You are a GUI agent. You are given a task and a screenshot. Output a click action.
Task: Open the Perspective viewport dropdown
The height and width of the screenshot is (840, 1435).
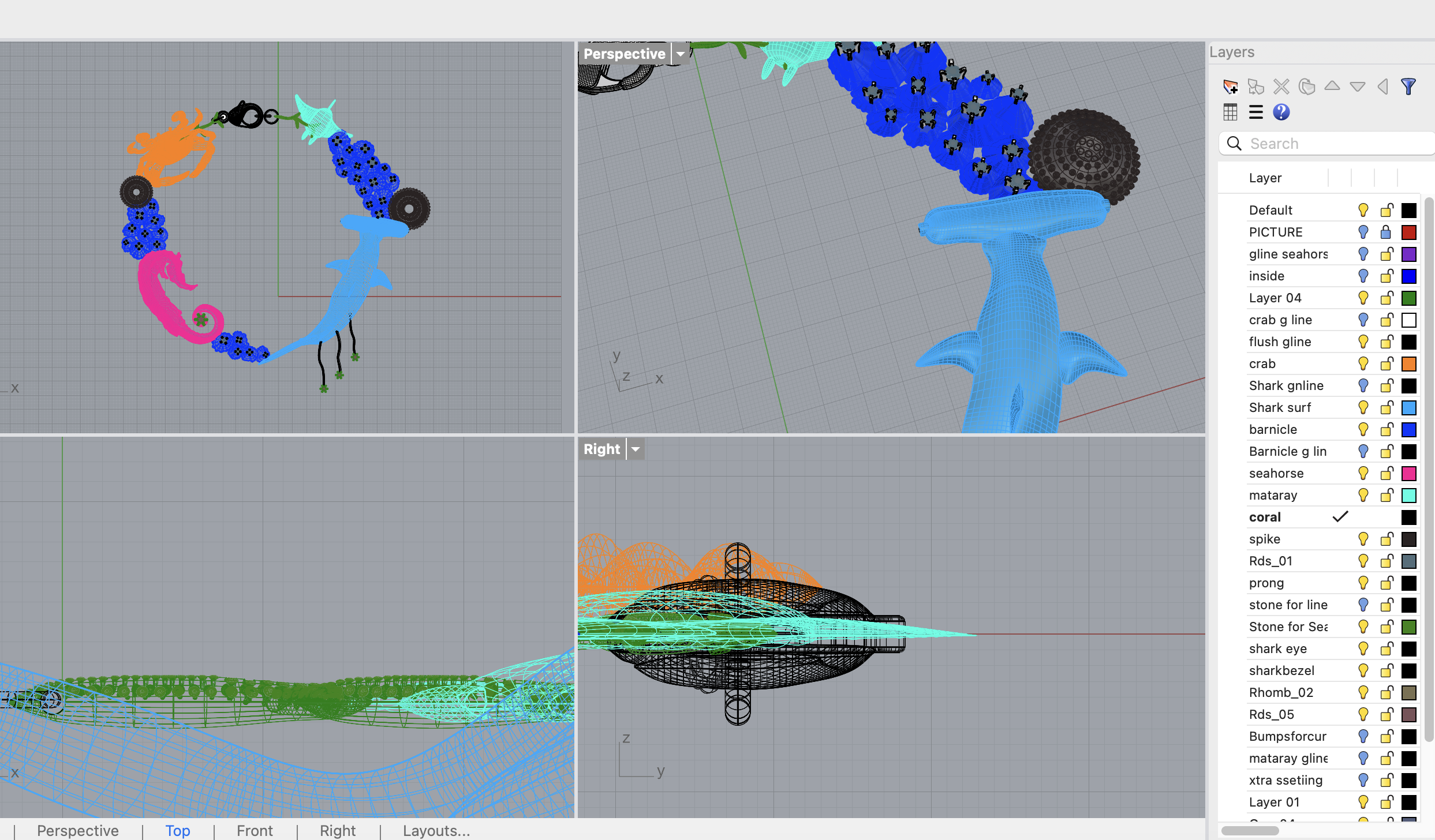click(681, 54)
